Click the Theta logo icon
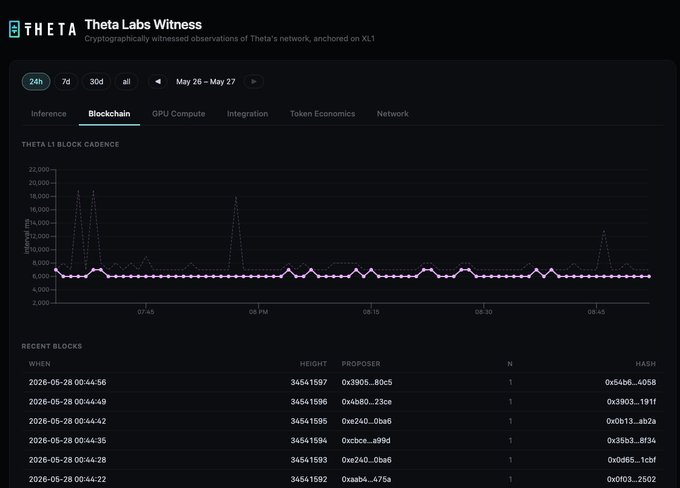 [x=14, y=29]
